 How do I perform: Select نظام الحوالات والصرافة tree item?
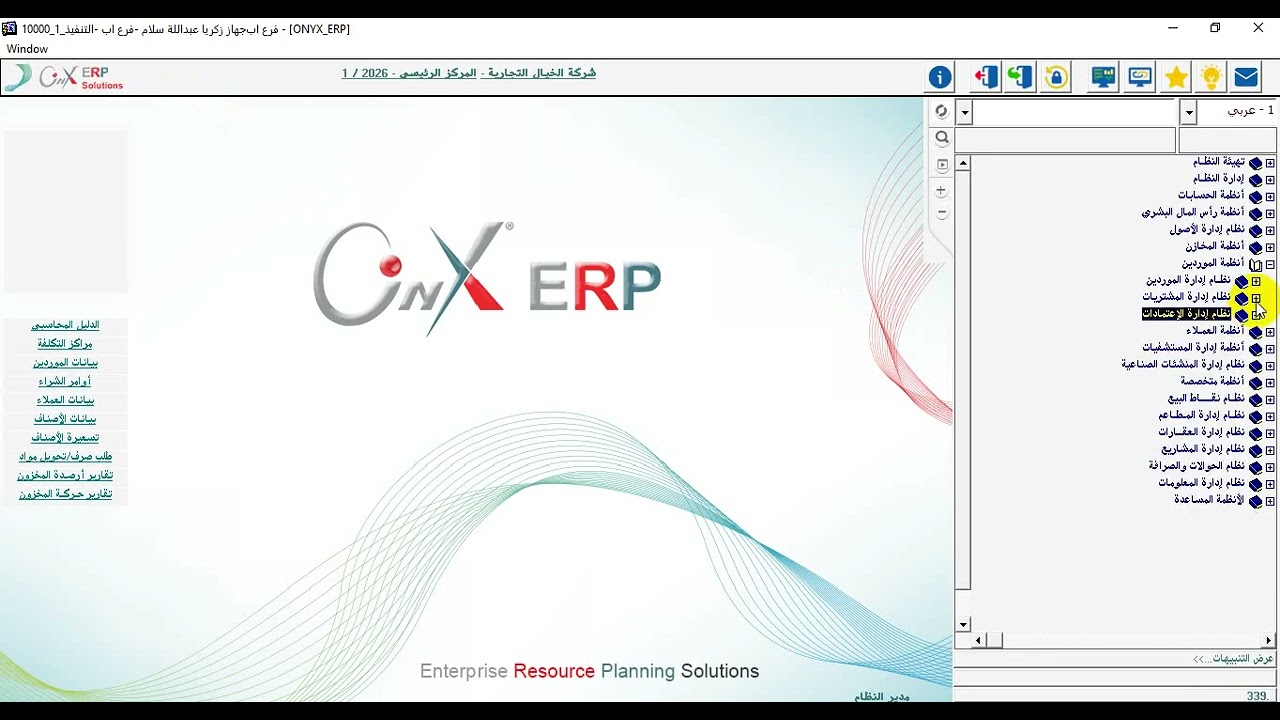[x=1197, y=467]
